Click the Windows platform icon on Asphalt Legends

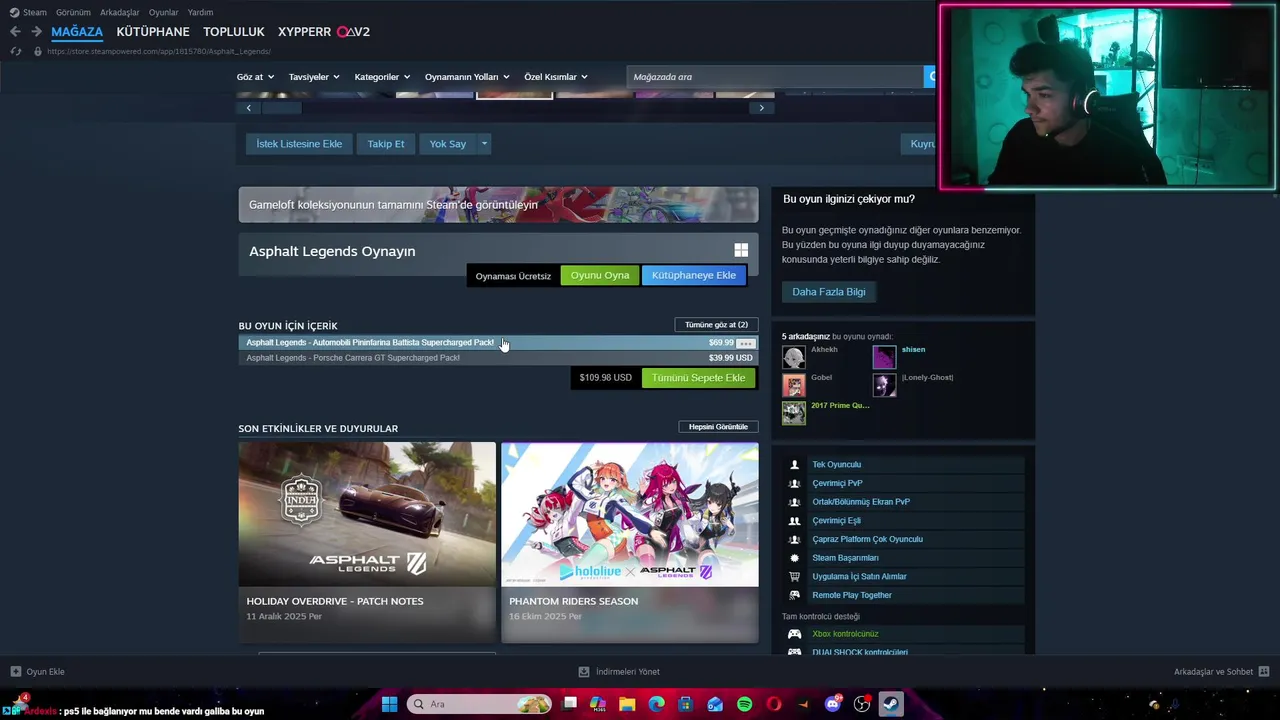point(741,250)
